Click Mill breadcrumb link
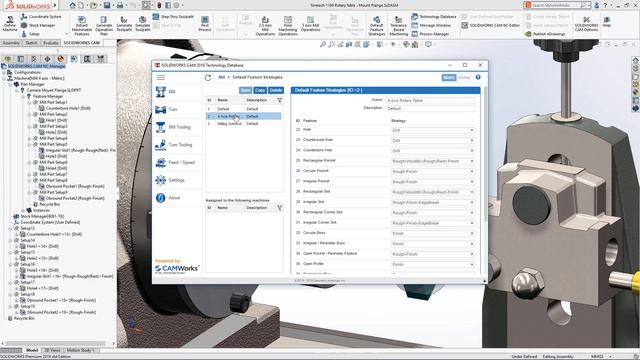 click(x=222, y=77)
